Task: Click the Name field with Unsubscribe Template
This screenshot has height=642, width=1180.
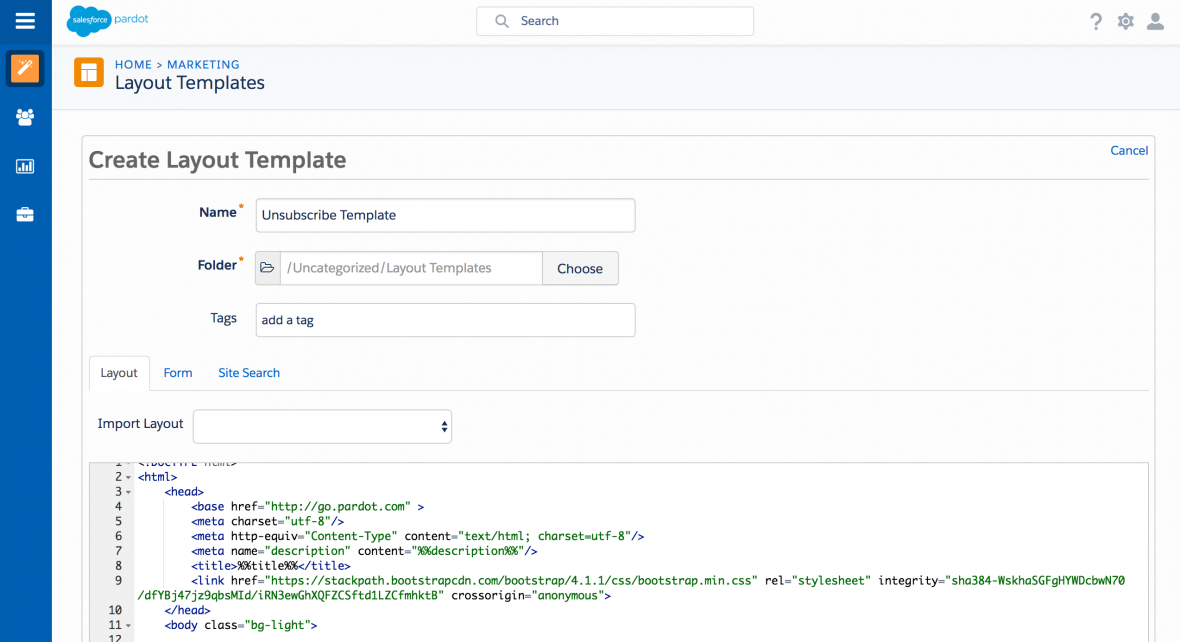Action: (445, 215)
